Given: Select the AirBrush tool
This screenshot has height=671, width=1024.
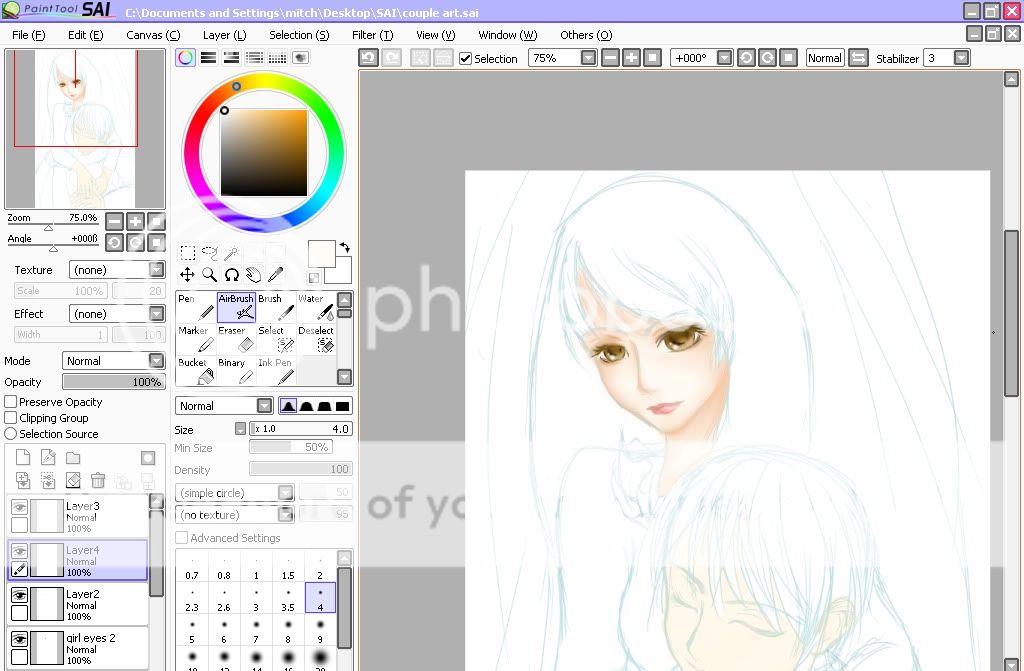Looking at the screenshot, I should click(236, 308).
